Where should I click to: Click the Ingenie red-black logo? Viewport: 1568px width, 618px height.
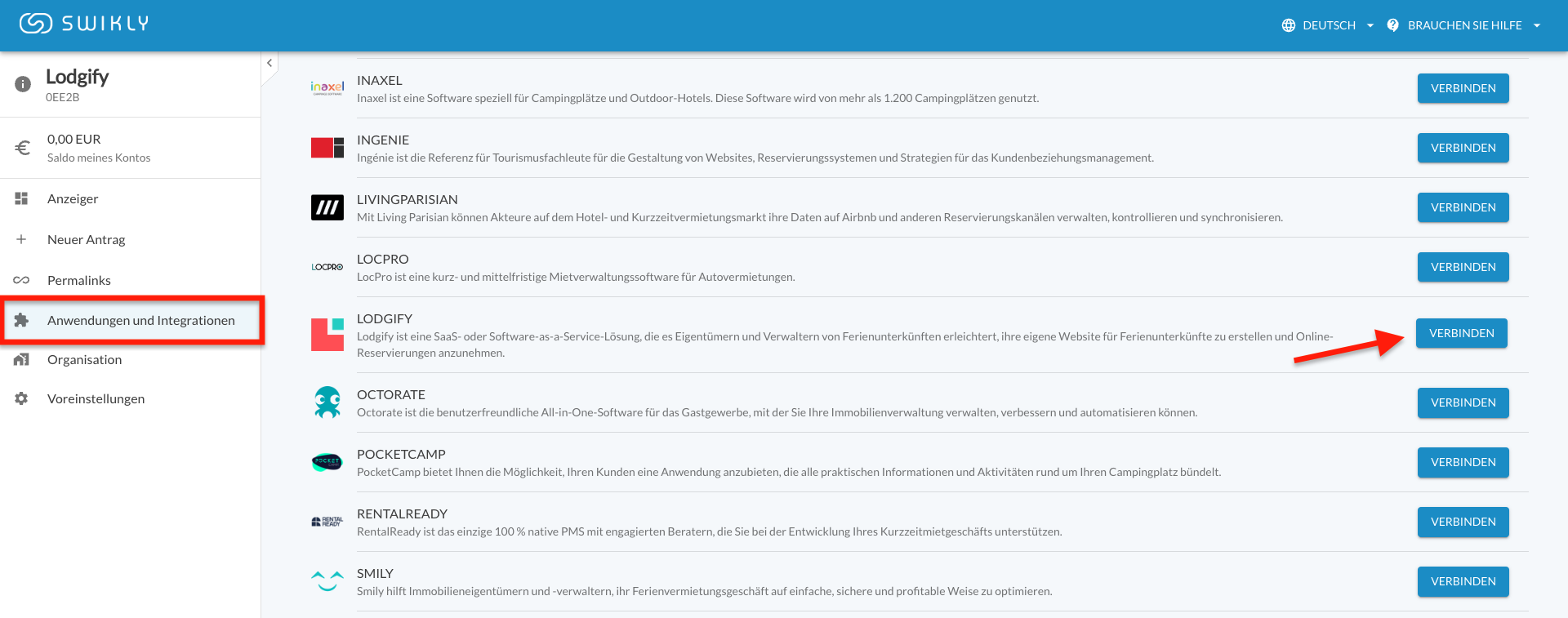(x=327, y=148)
